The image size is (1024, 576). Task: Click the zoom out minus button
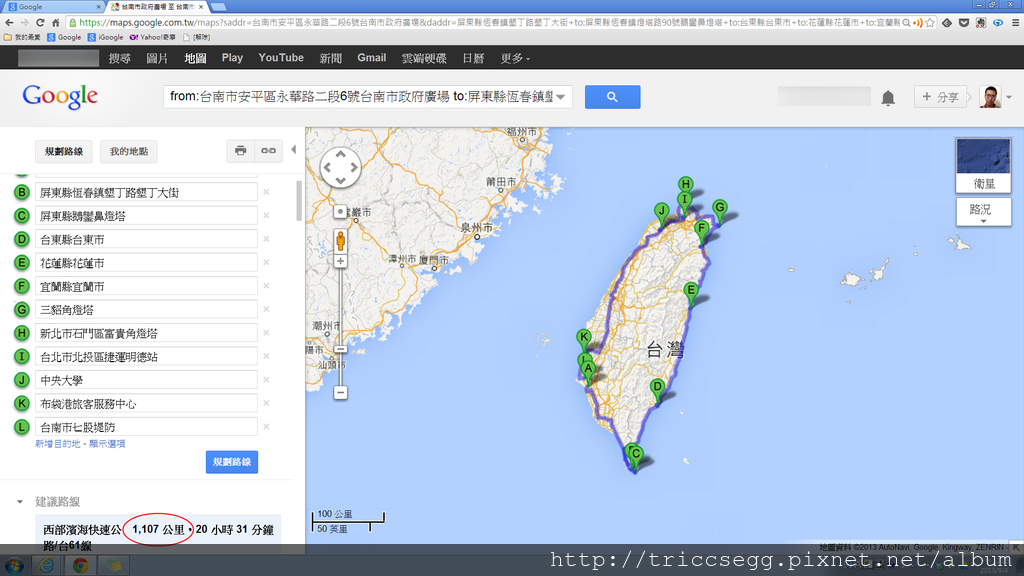340,392
